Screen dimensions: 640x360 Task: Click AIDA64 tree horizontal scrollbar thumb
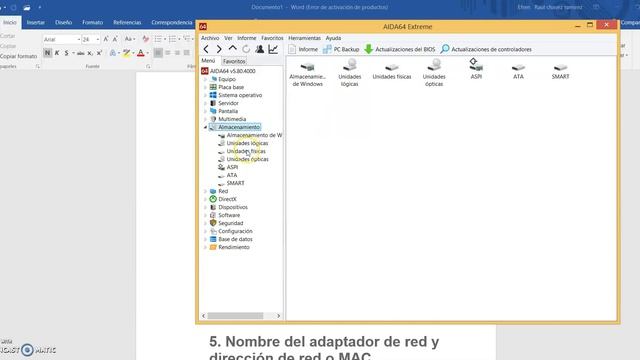[235, 316]
